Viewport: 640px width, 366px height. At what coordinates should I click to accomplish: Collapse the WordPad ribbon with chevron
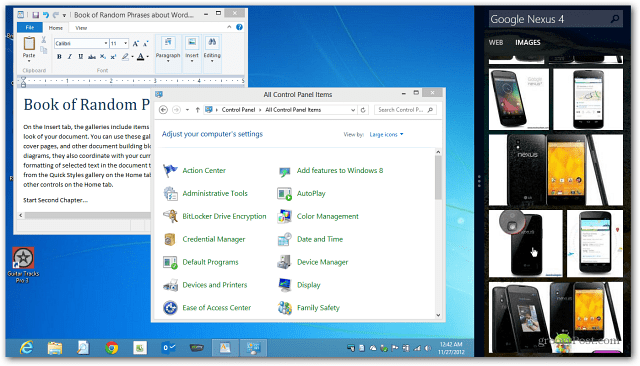point(229,27)
